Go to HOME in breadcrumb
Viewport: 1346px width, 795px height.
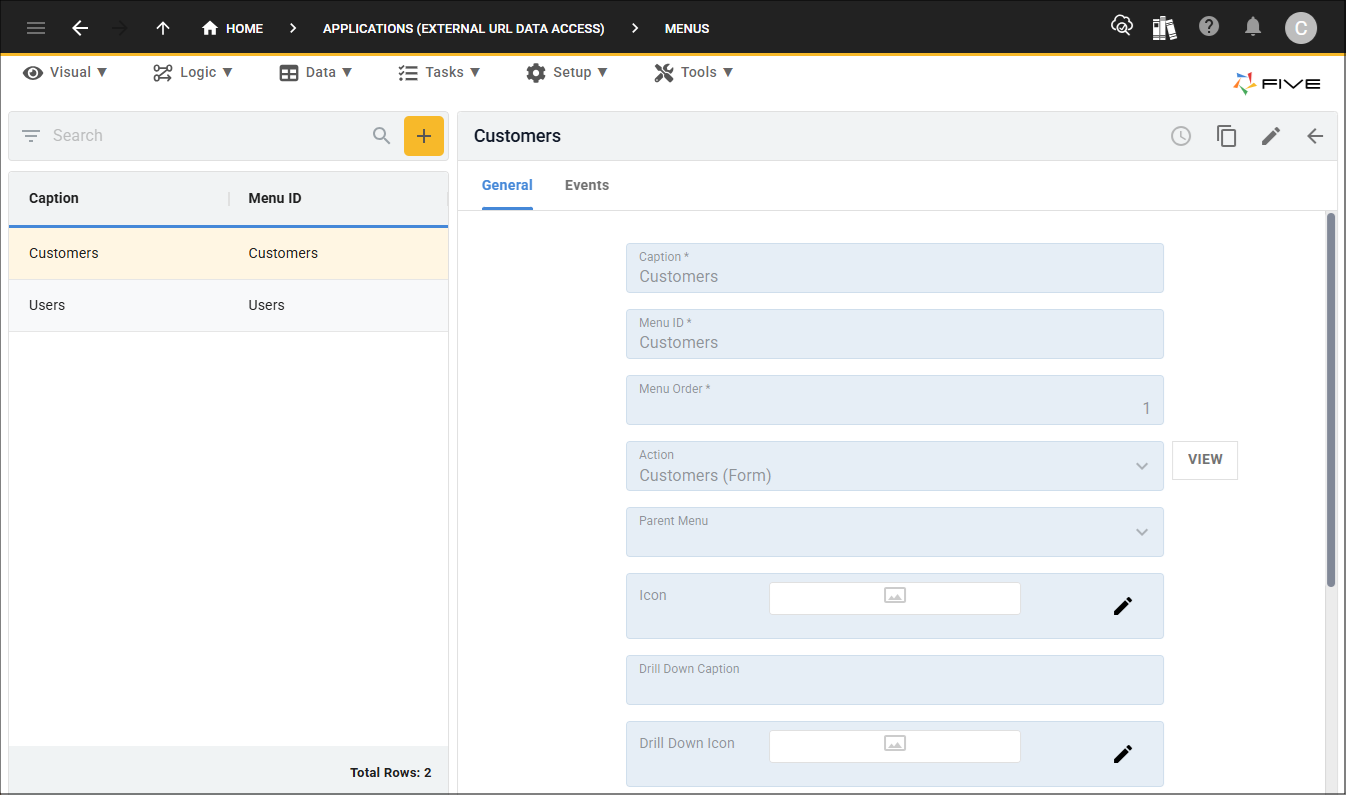pyautogui.click(x=233, y=28)
